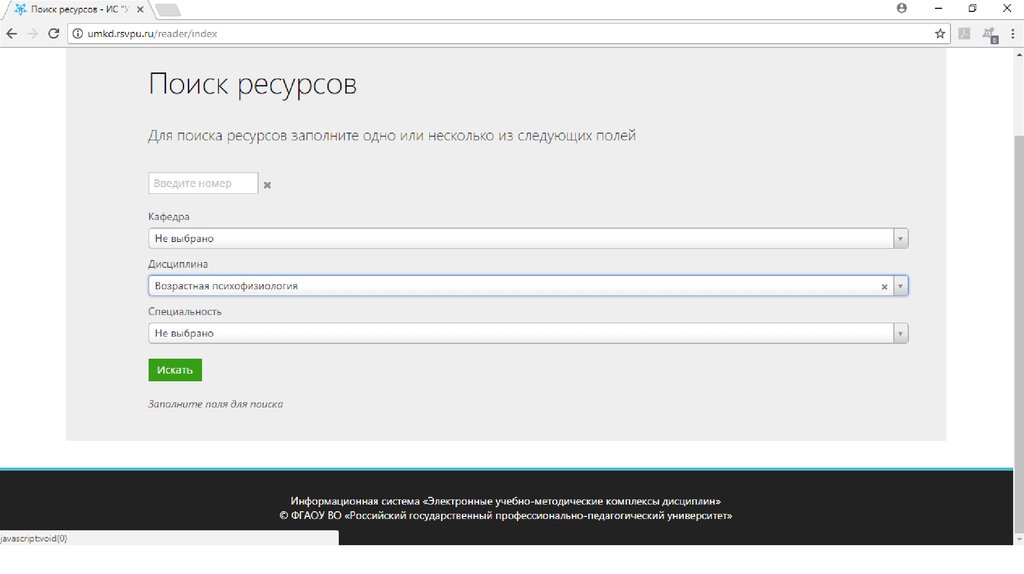
Task: Expand the Дисциплина dropdown arrow
Action: click(x=900, y=286)
